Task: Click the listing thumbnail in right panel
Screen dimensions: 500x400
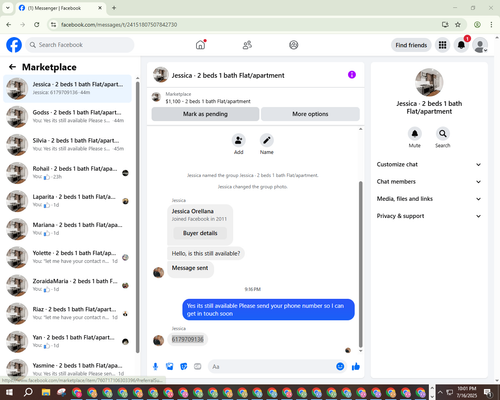Action: tap(429, 82)
